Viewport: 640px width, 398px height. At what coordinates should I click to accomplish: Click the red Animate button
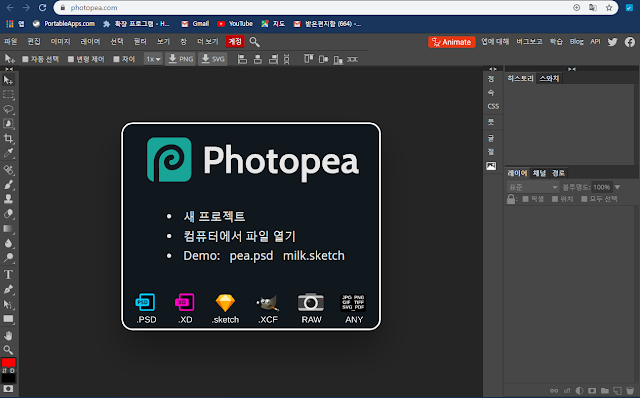(451, 42)
